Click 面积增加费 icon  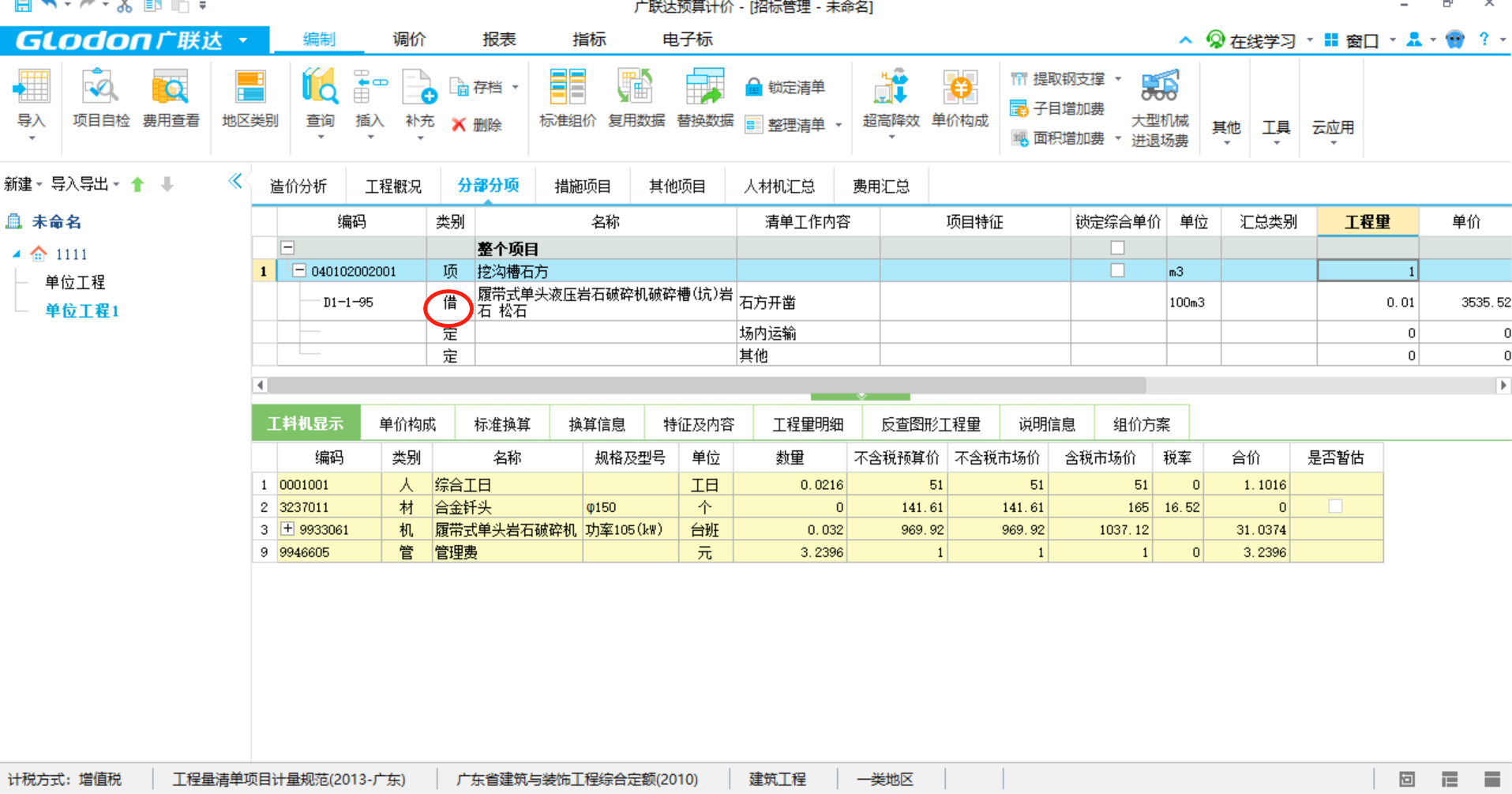coord(1019,138)
